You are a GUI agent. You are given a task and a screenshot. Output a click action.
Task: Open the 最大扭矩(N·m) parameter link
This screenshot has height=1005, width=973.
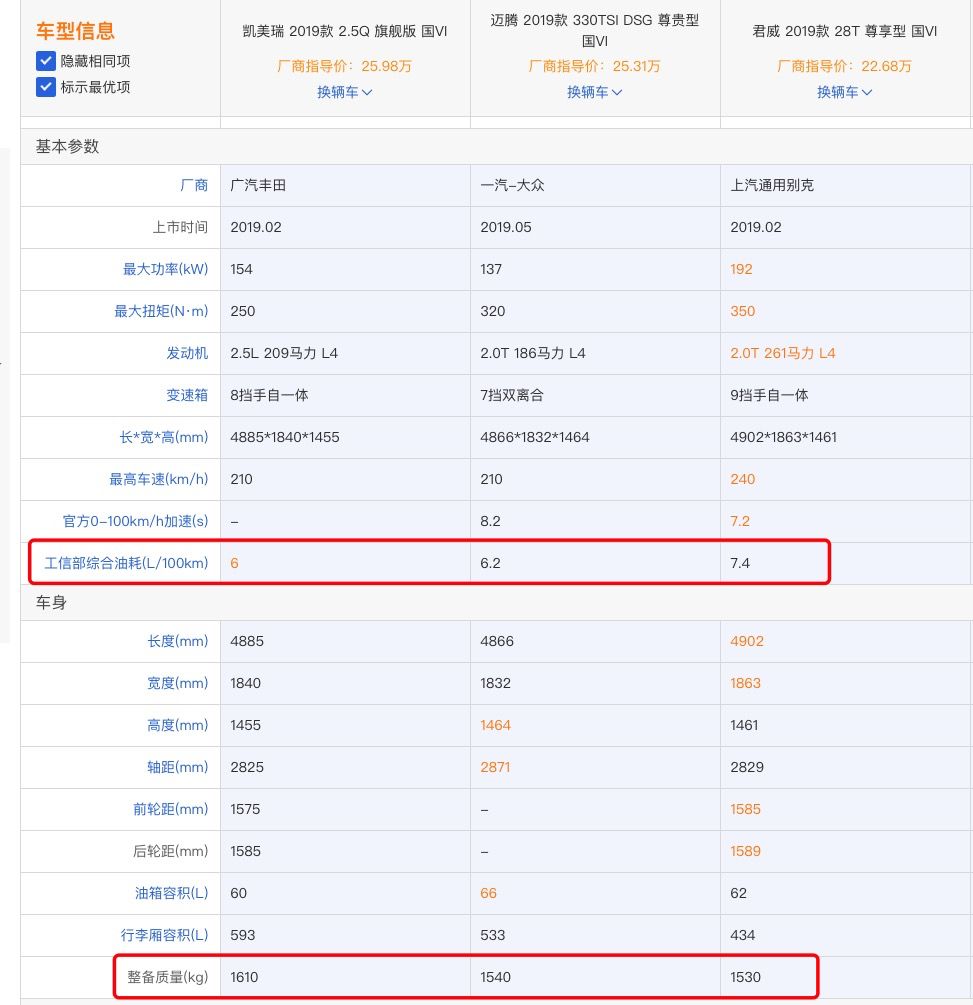(x=161, y=311)
